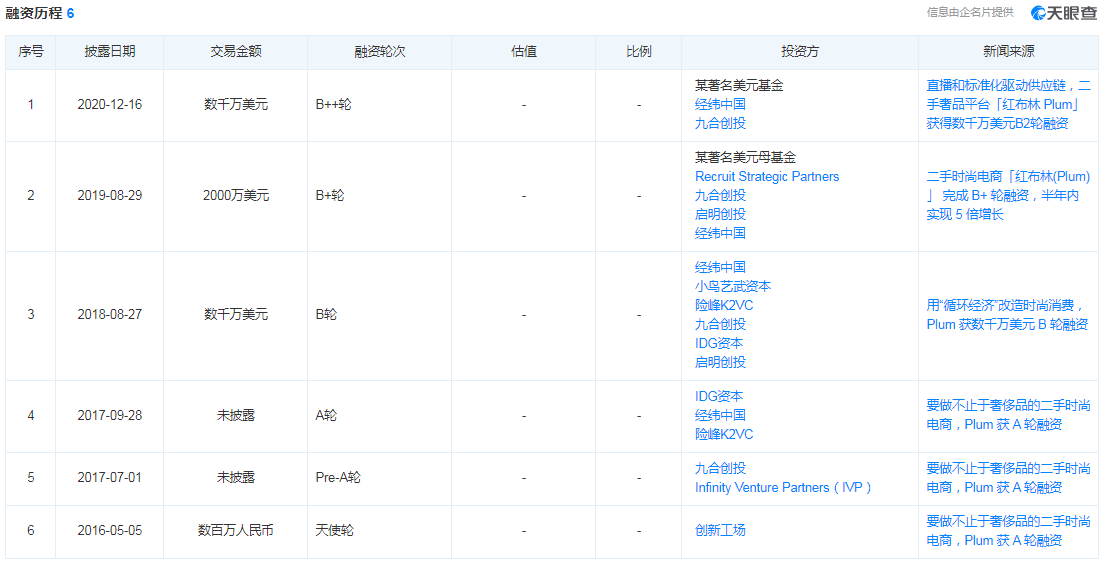Open the B2轮融资 news article about 直播和标准化
Viewport: 1107px width, 568px height.
tap(1008, 105)
